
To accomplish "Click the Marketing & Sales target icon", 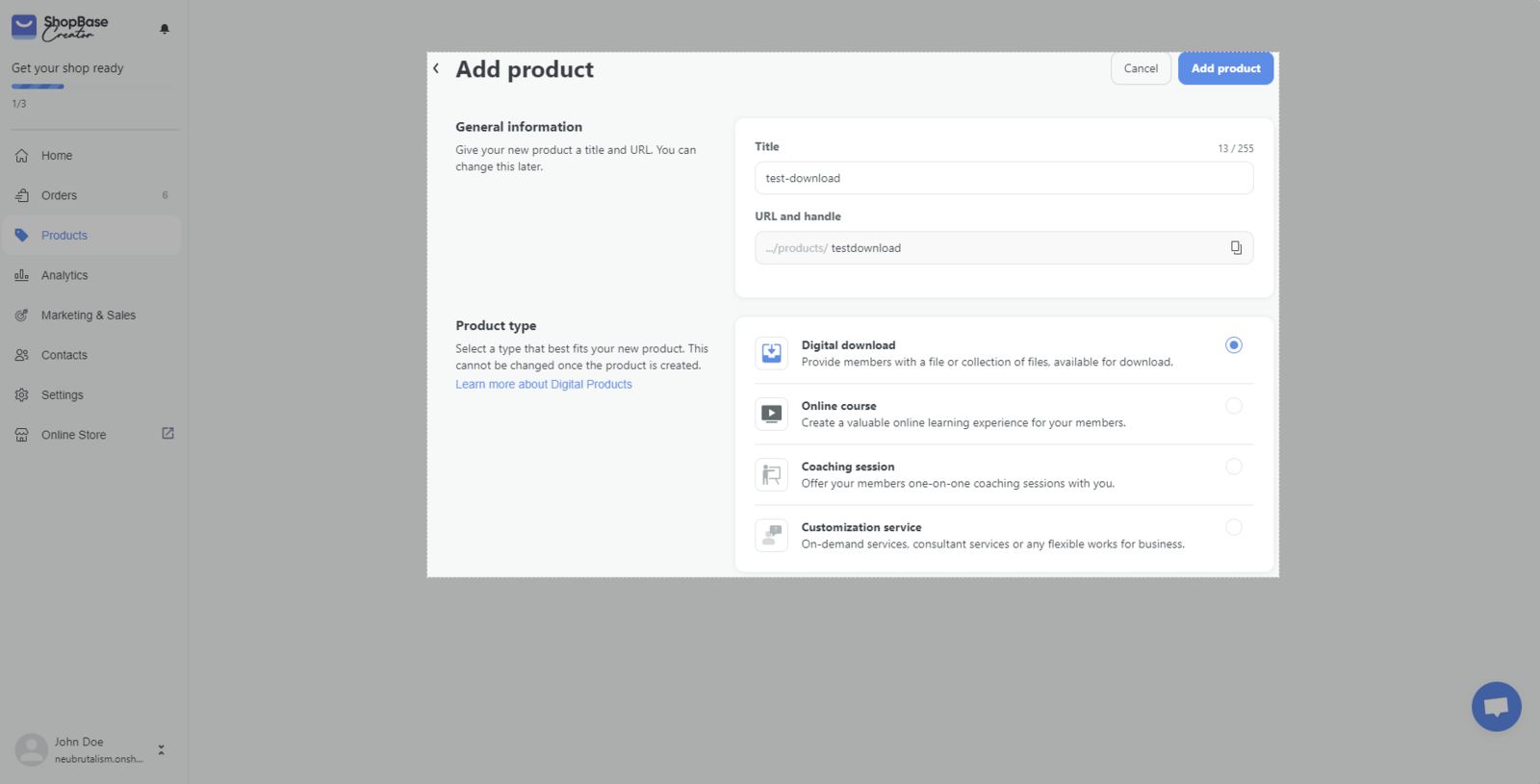I will pyautogui.click(x=21, y=316).
